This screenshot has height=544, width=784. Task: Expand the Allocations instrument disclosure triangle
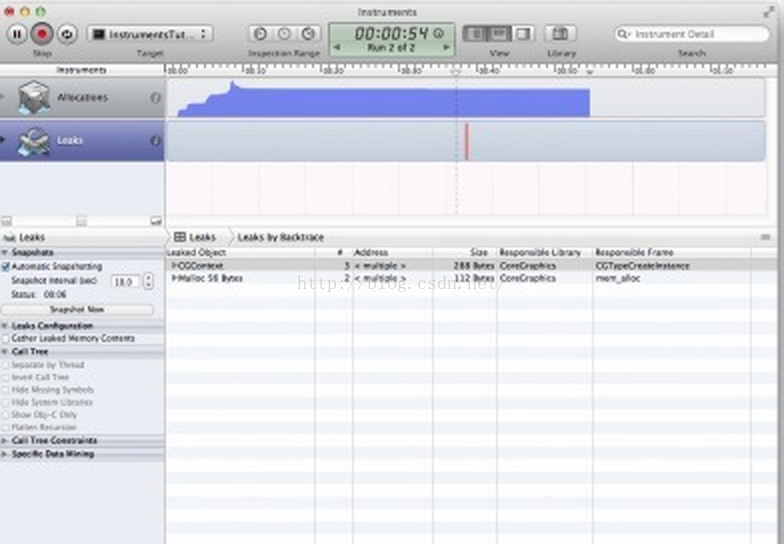click(4, 96)
